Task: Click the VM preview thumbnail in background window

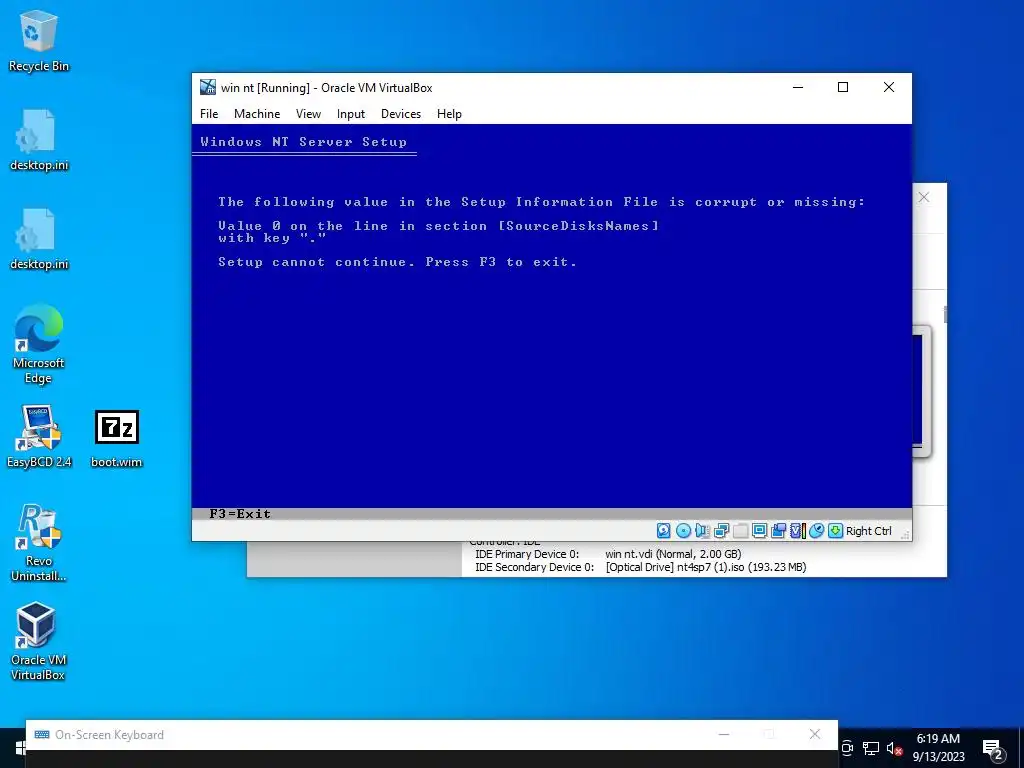Action: tap(921, 390)
